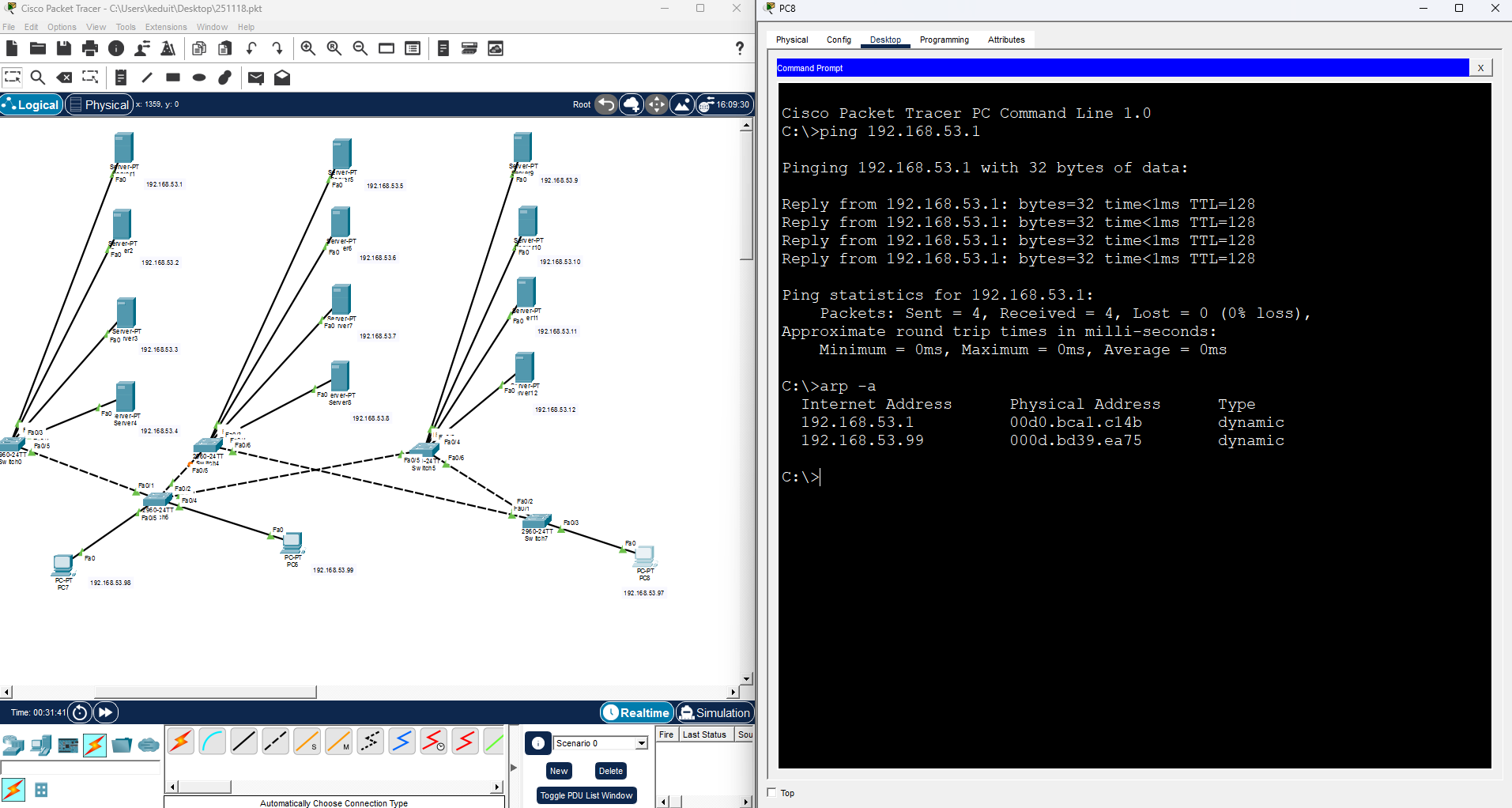Print the topology with the printer icon

(90, 48)
